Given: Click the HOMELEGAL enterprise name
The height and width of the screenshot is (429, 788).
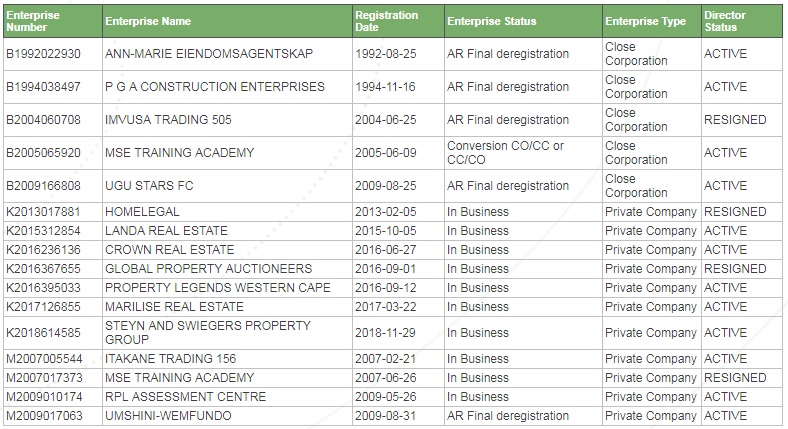Looking at the screenshot, I should pos(142,212).
